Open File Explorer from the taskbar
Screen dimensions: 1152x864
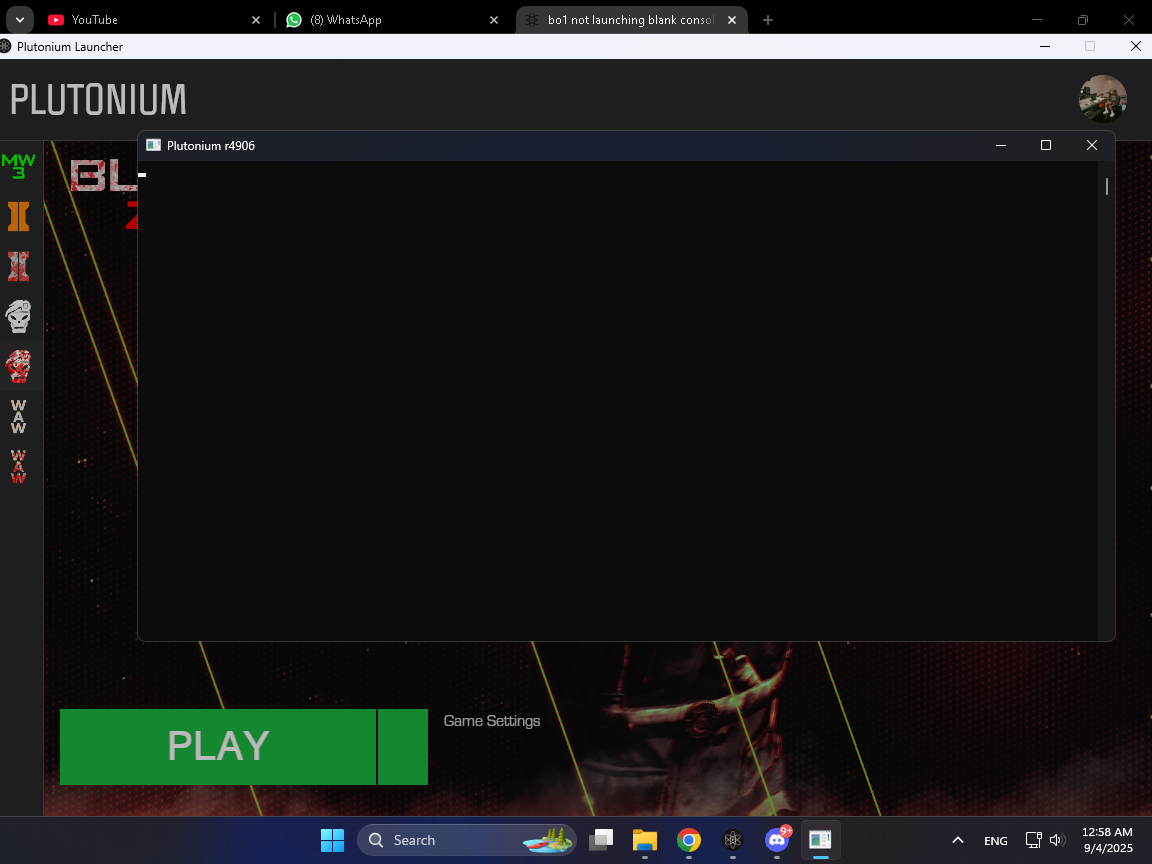pos(644,840)
